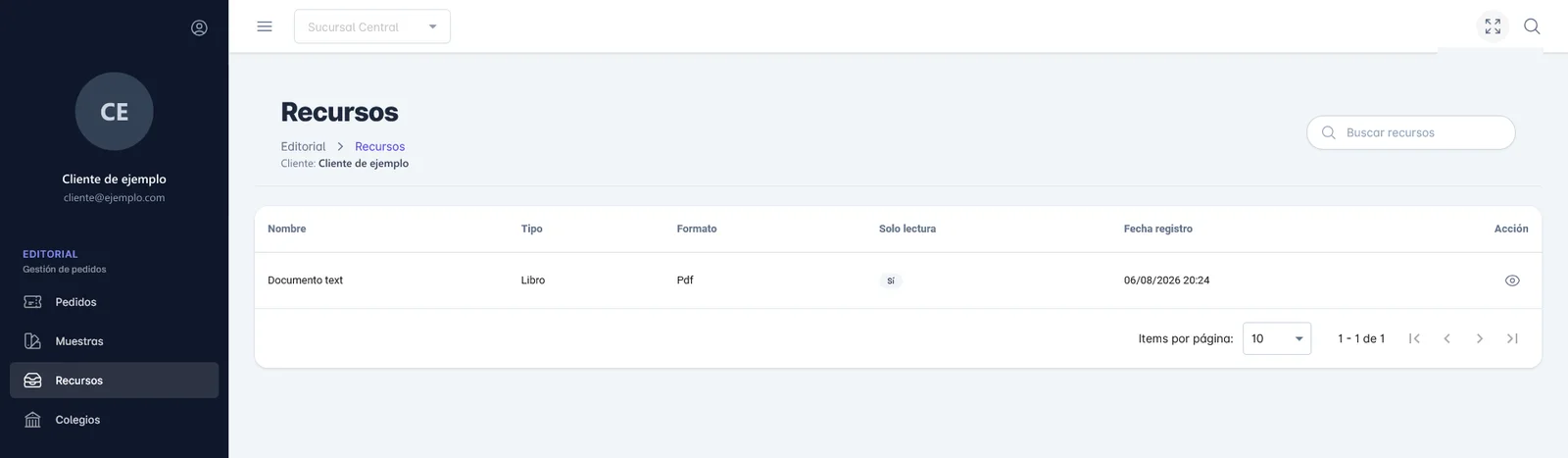Click the Recursos breadcrumb link
The width and height of the screenshot is (1568, 458).
379,146
